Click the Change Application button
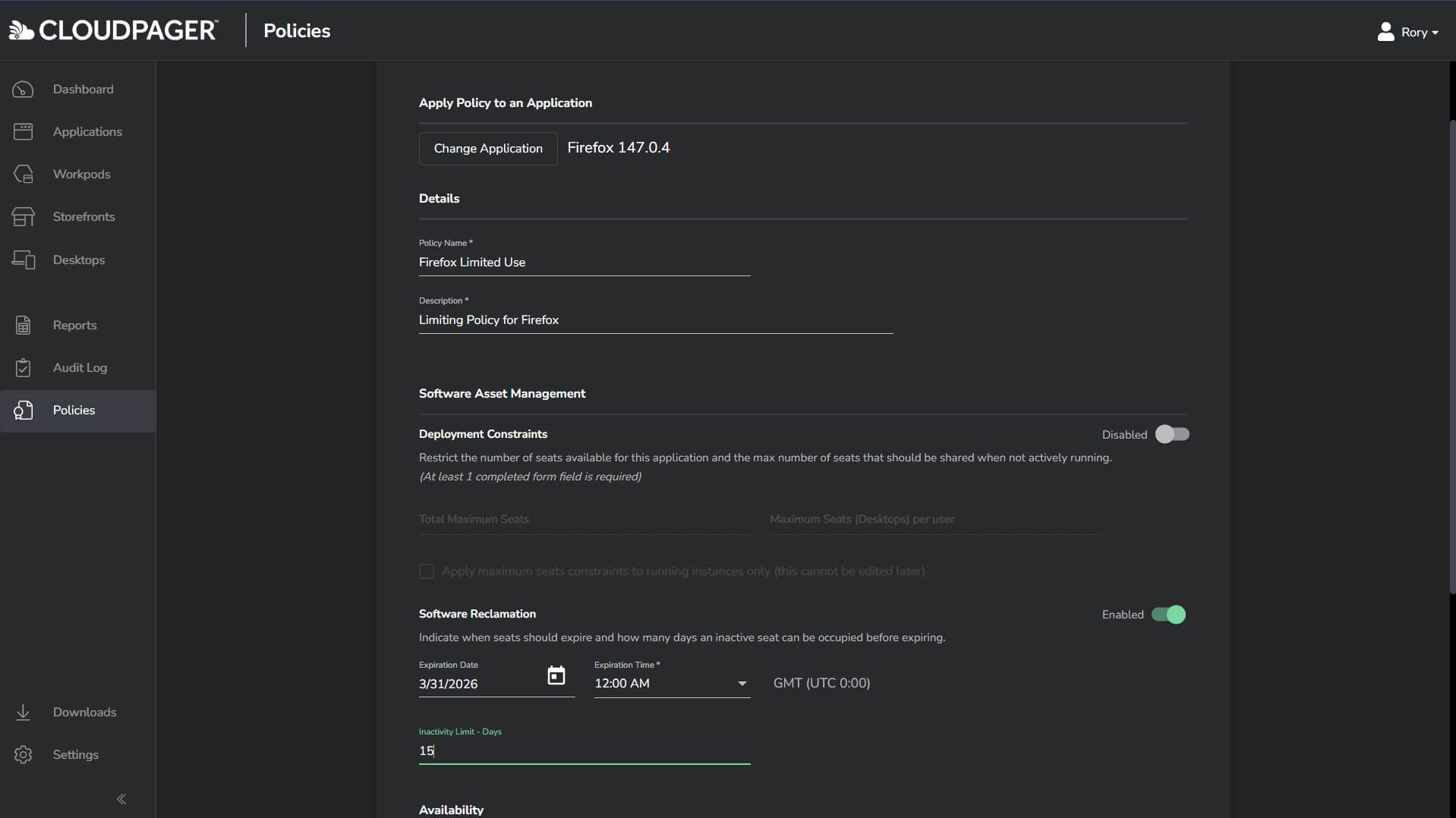The width and height of the screenshot is (1456, 818). 488,149
